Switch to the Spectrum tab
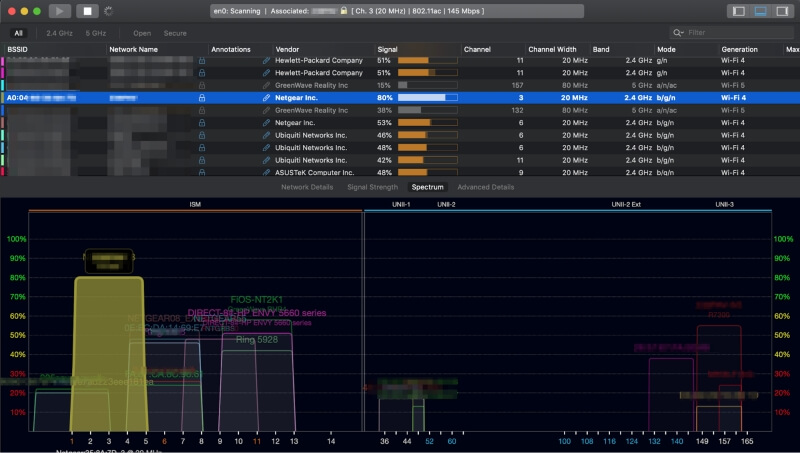Viewport: 800px width, 453px height. point(428,187)
